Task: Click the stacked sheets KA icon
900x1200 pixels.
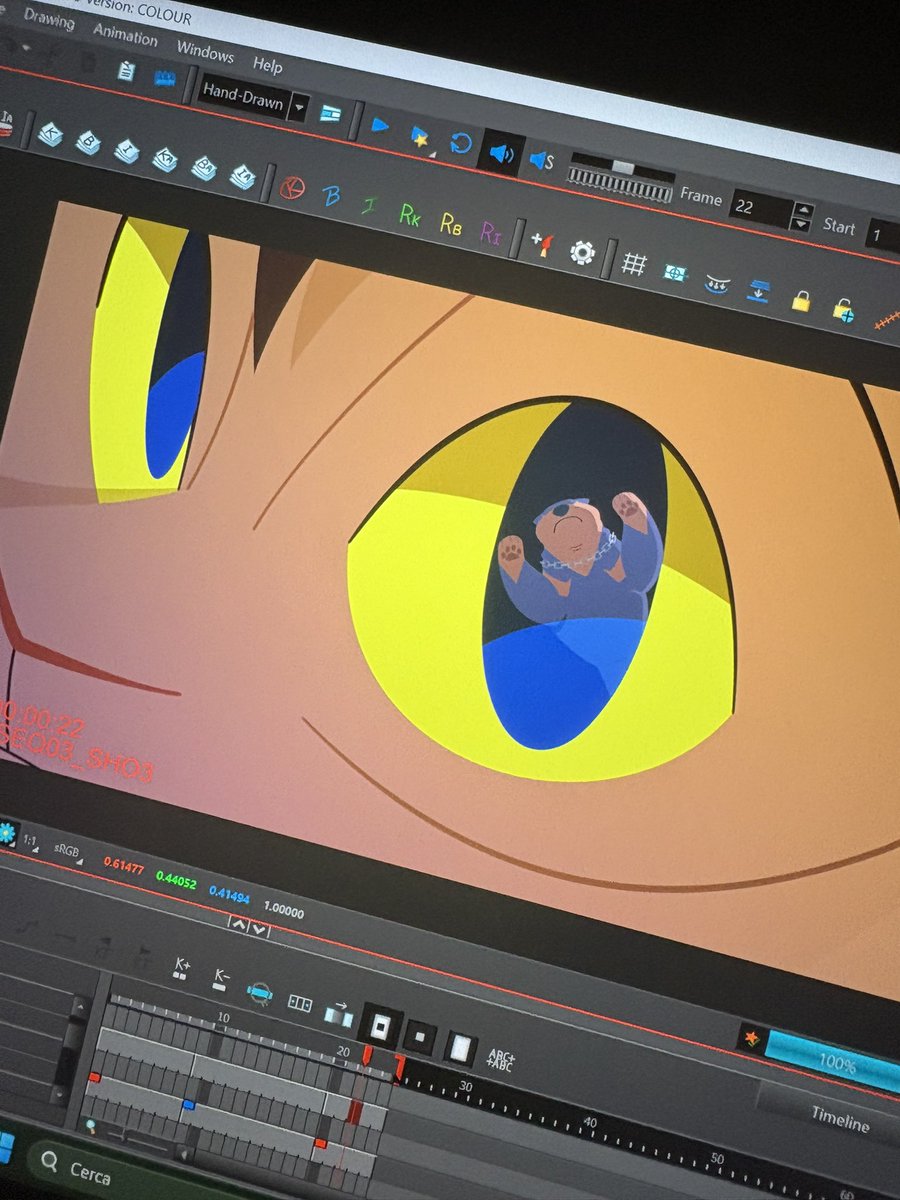Action: tap(165, 159)
